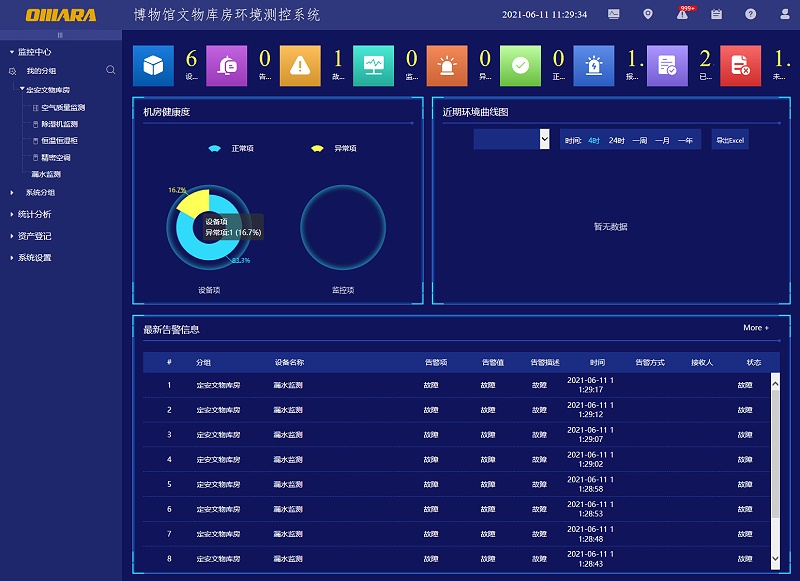Click the green checkmark normal status icon
Image resolution: width=800 pixels, height=581 pixels.
coord(520,65)
